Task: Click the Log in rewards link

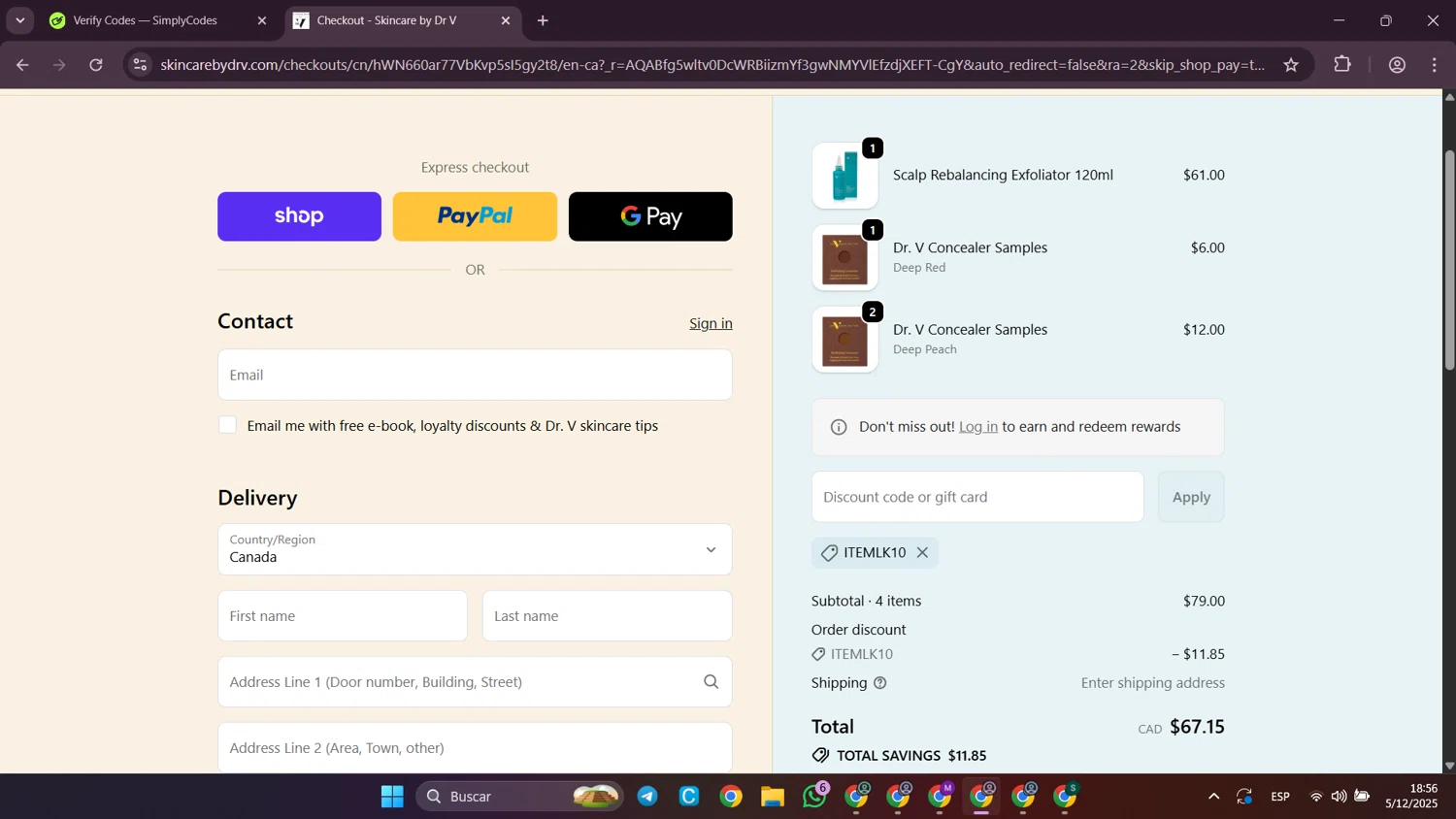Action: (x=977, y=427)
